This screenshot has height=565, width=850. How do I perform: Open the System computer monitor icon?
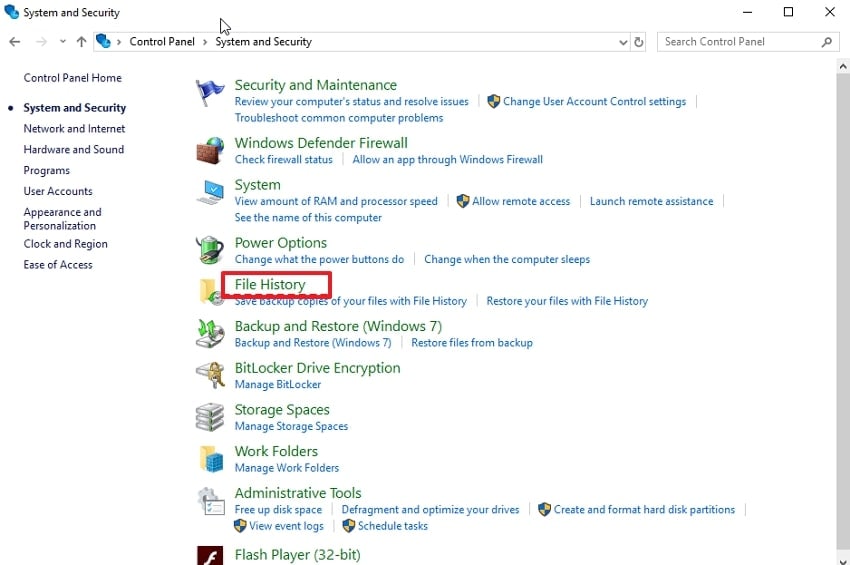pos(210,192)
